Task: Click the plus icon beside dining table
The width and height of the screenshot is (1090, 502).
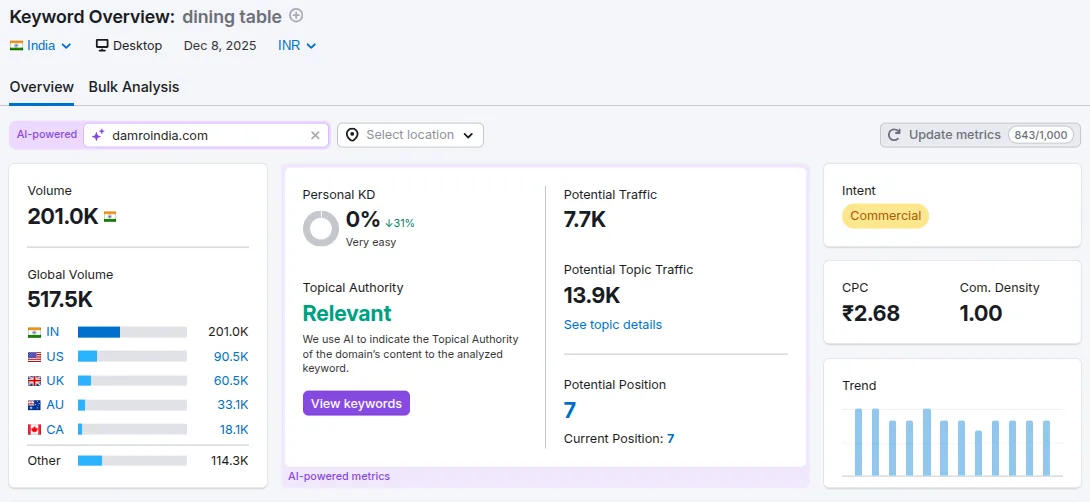Action: [x=296, y=16]
